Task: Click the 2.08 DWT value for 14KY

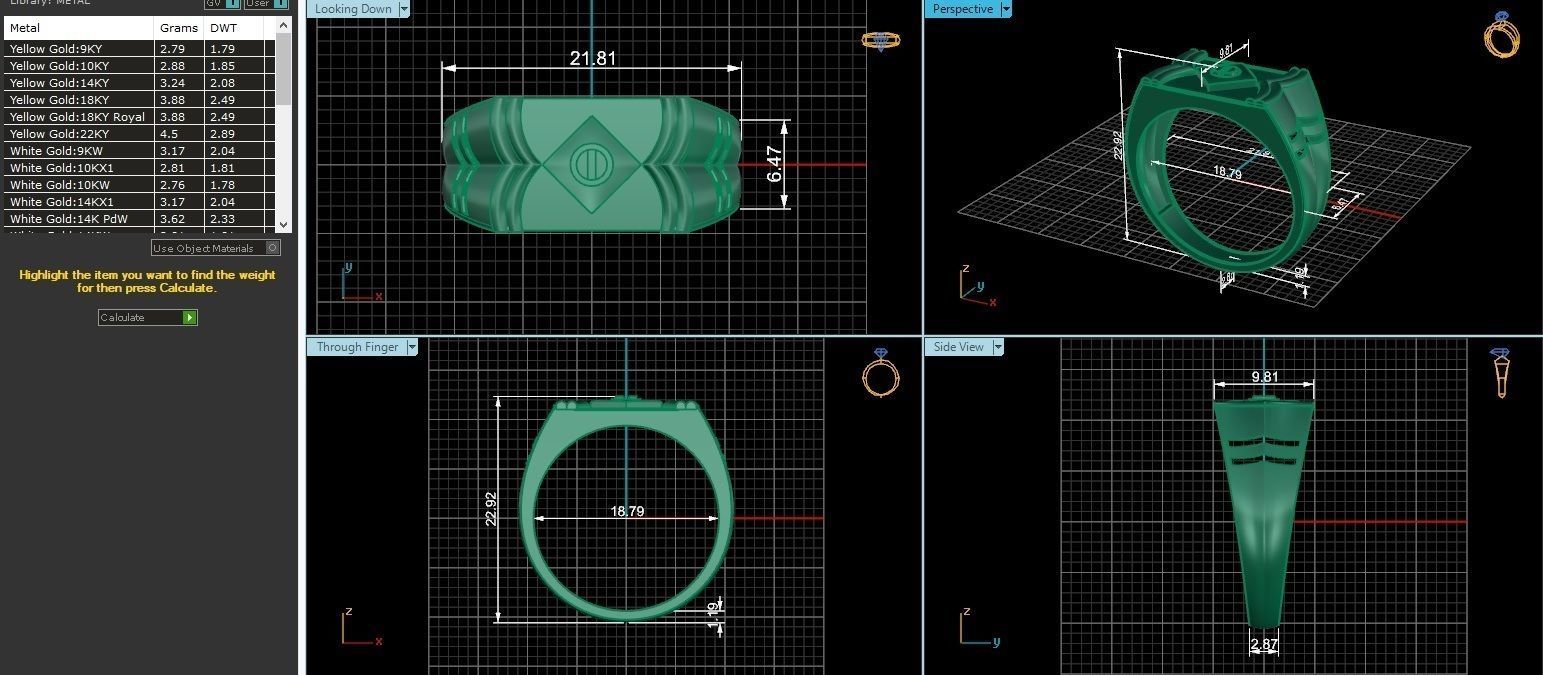Action: pos(222,83)
